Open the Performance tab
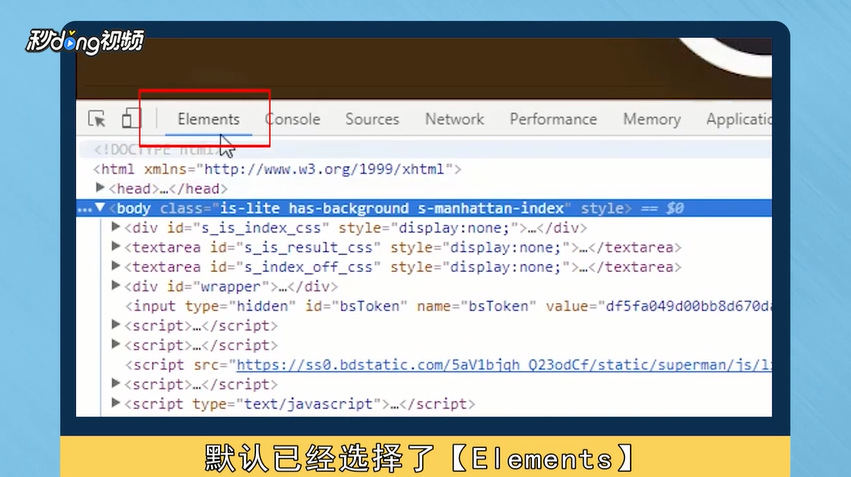 553,119
